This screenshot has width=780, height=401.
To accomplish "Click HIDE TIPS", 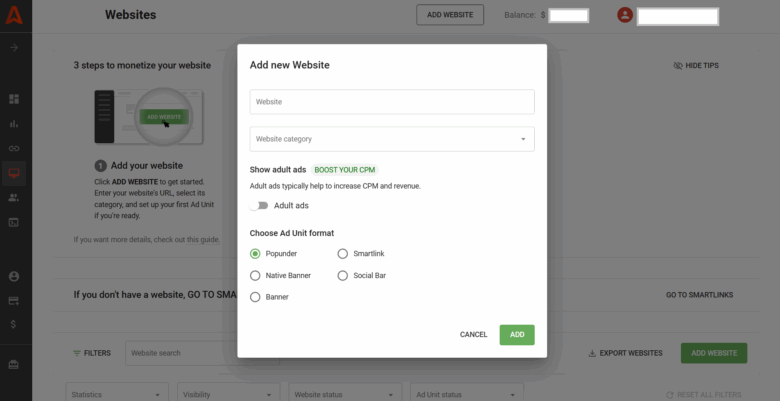I will (x=696, y=66).
